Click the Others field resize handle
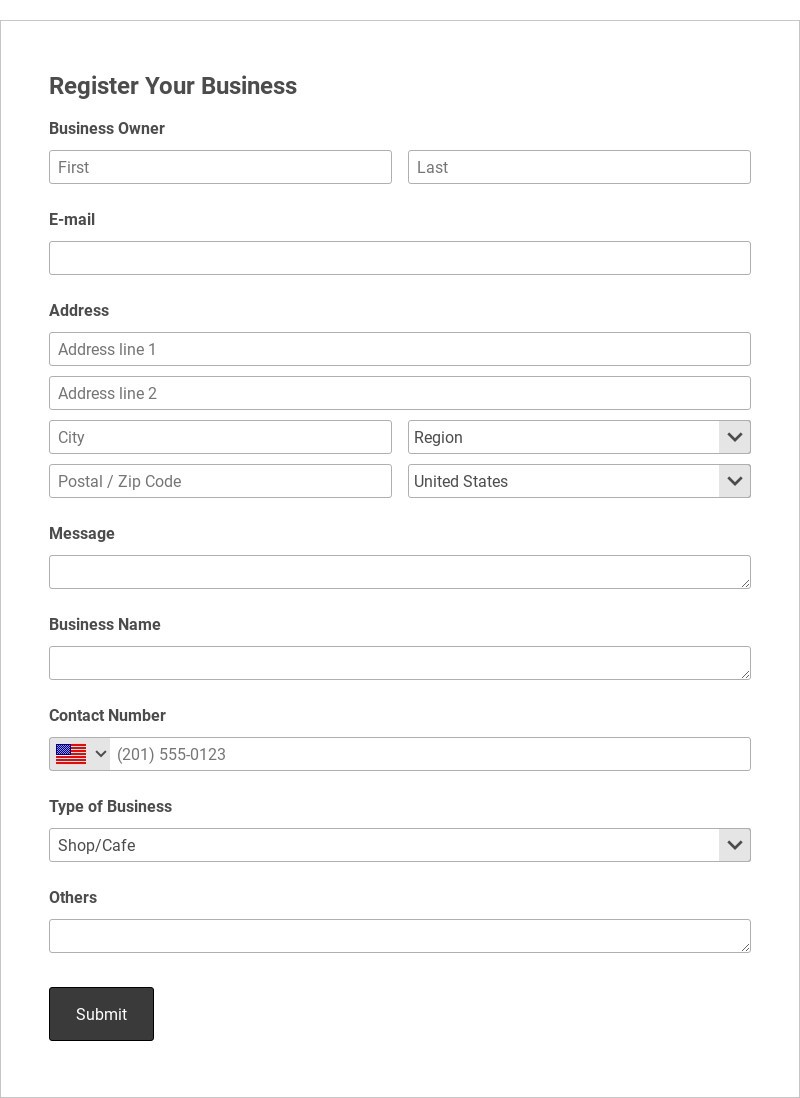Screen dimensions: 800x1098 click(x=745, y=948)
